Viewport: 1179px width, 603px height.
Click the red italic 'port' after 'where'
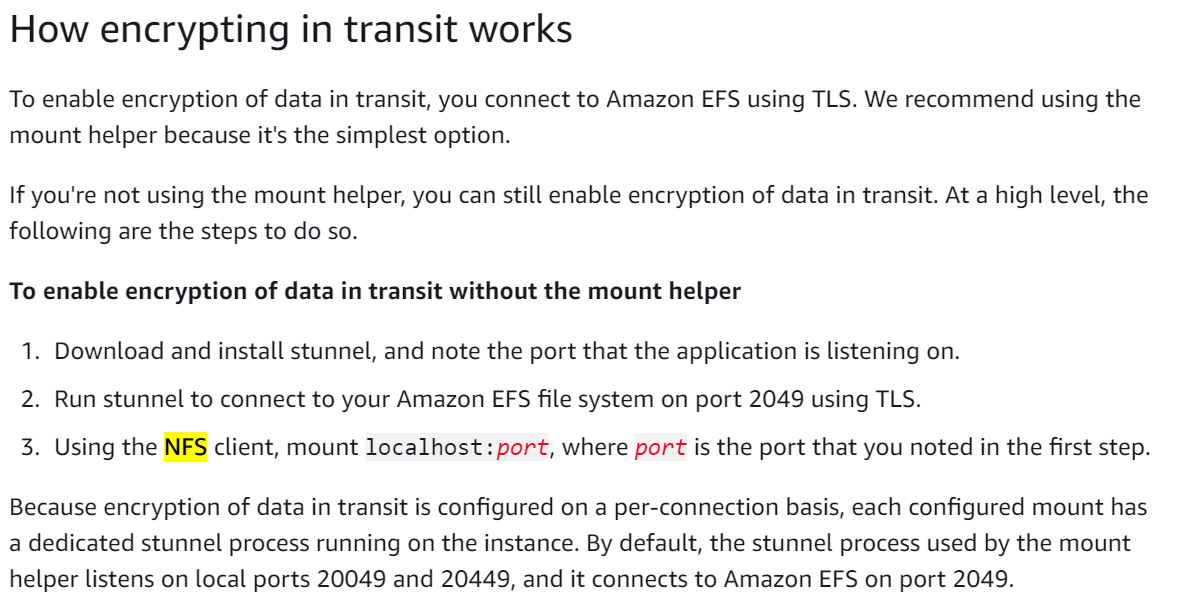(x=660, y=447)
